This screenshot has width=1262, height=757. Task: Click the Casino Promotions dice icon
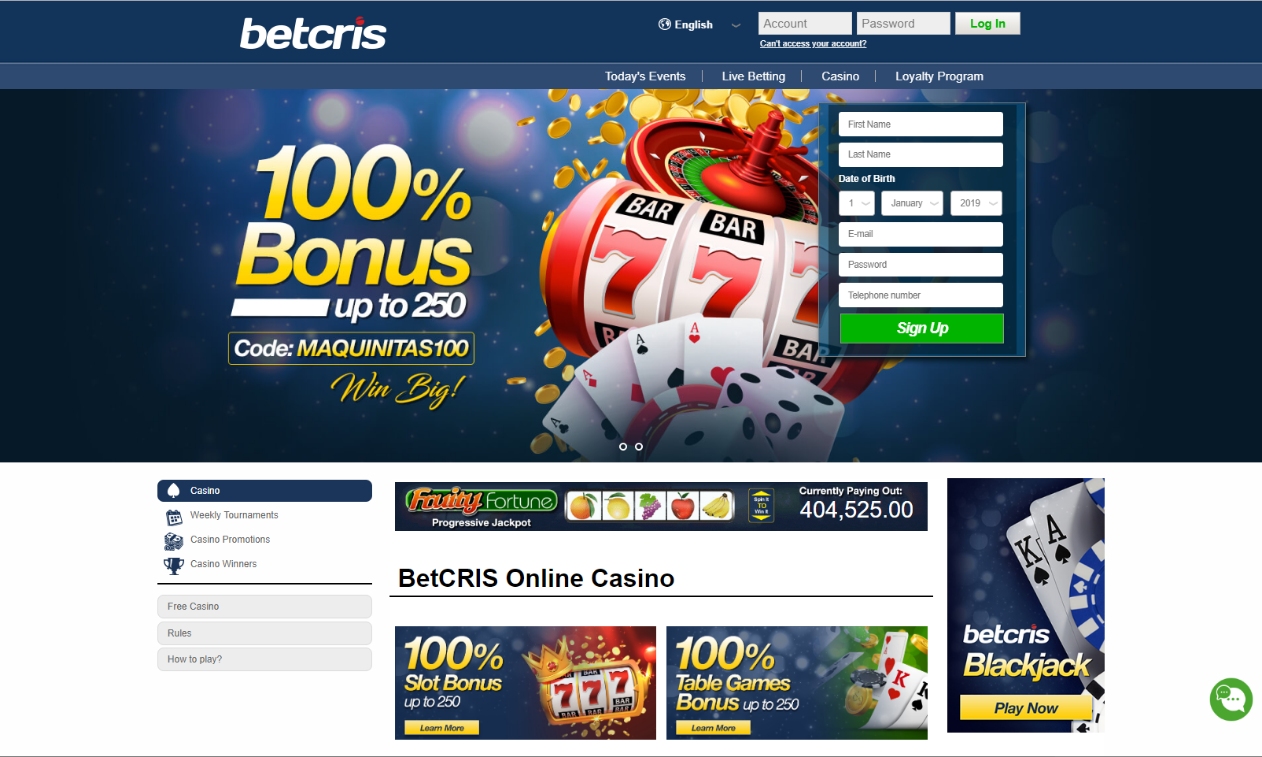[x=174, y=541]
